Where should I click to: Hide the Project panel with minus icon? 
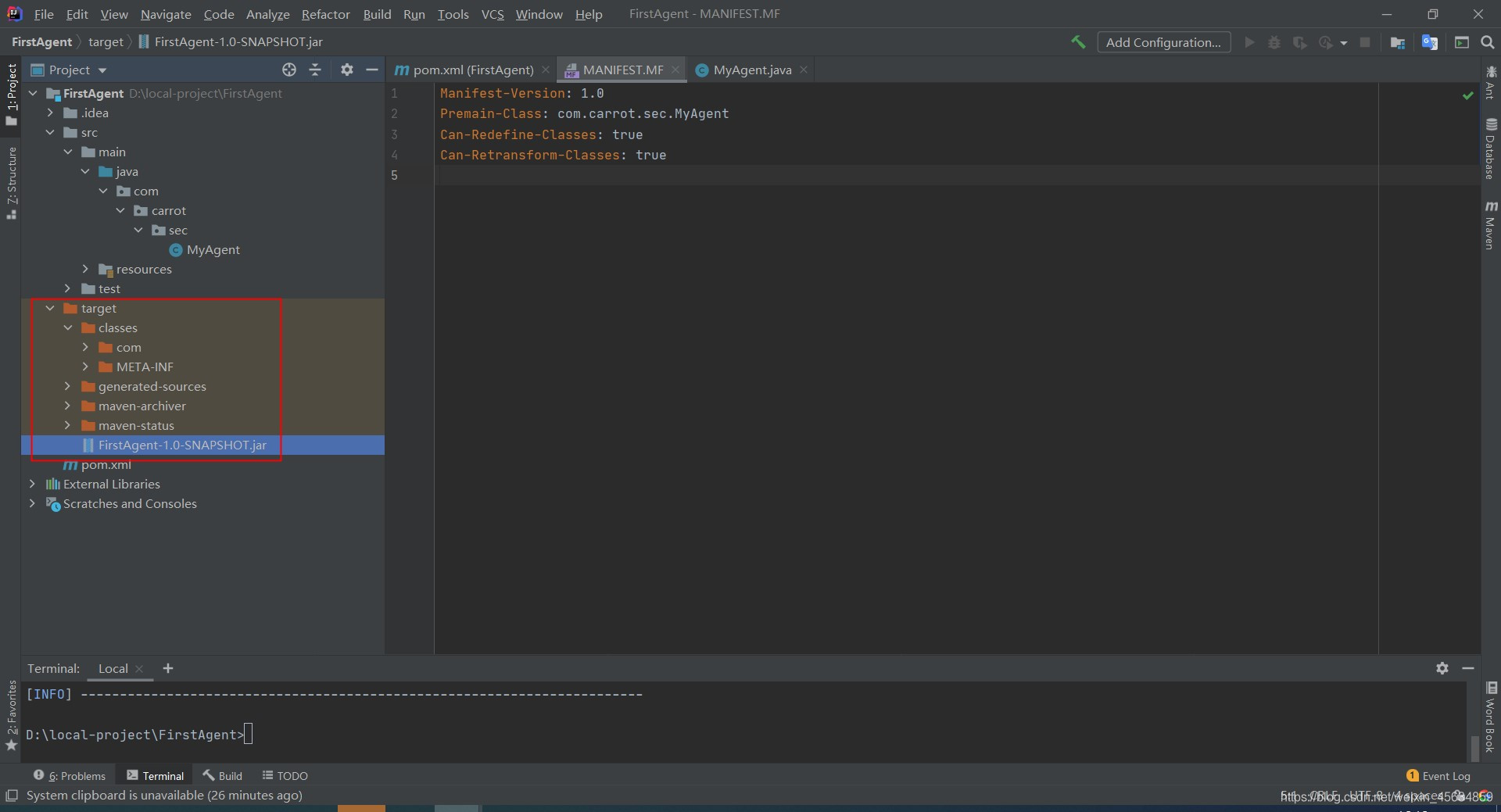click(x=372, y=70)
